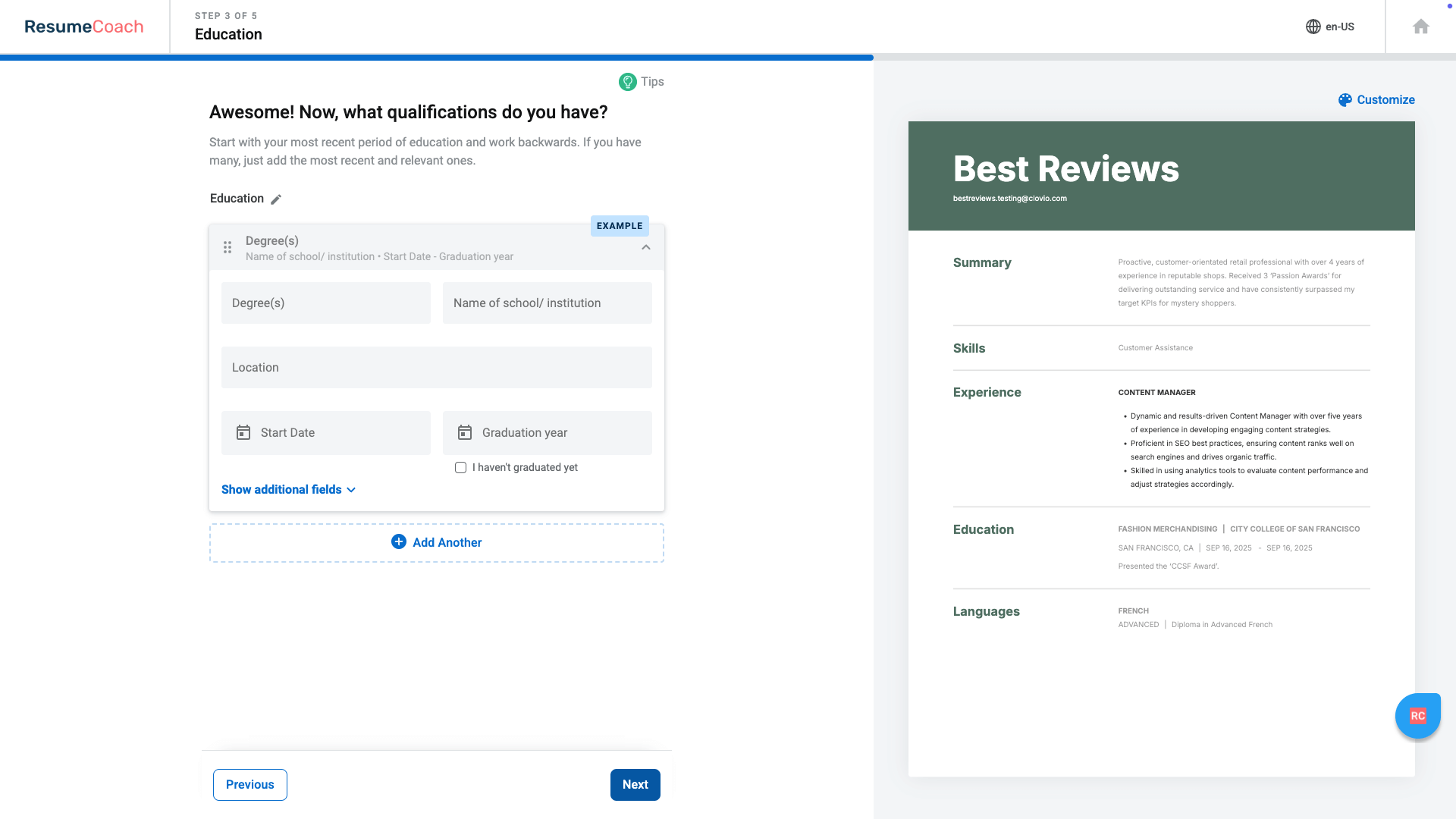Viewport: 1456px width, 819px height.
Task: Expand 'Show additional fields'
Action: (288, 489)
